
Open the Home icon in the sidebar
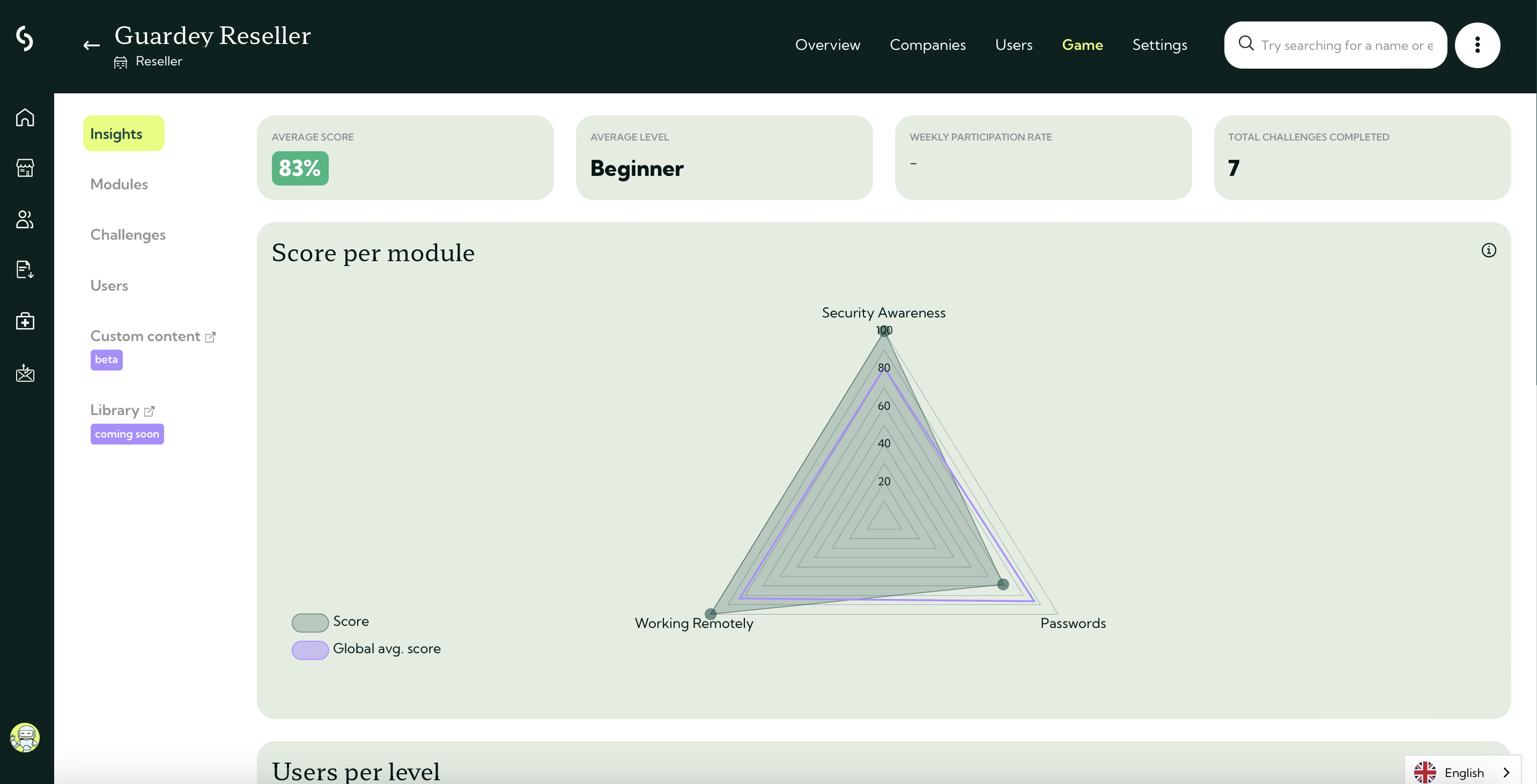tap(25, 117)
